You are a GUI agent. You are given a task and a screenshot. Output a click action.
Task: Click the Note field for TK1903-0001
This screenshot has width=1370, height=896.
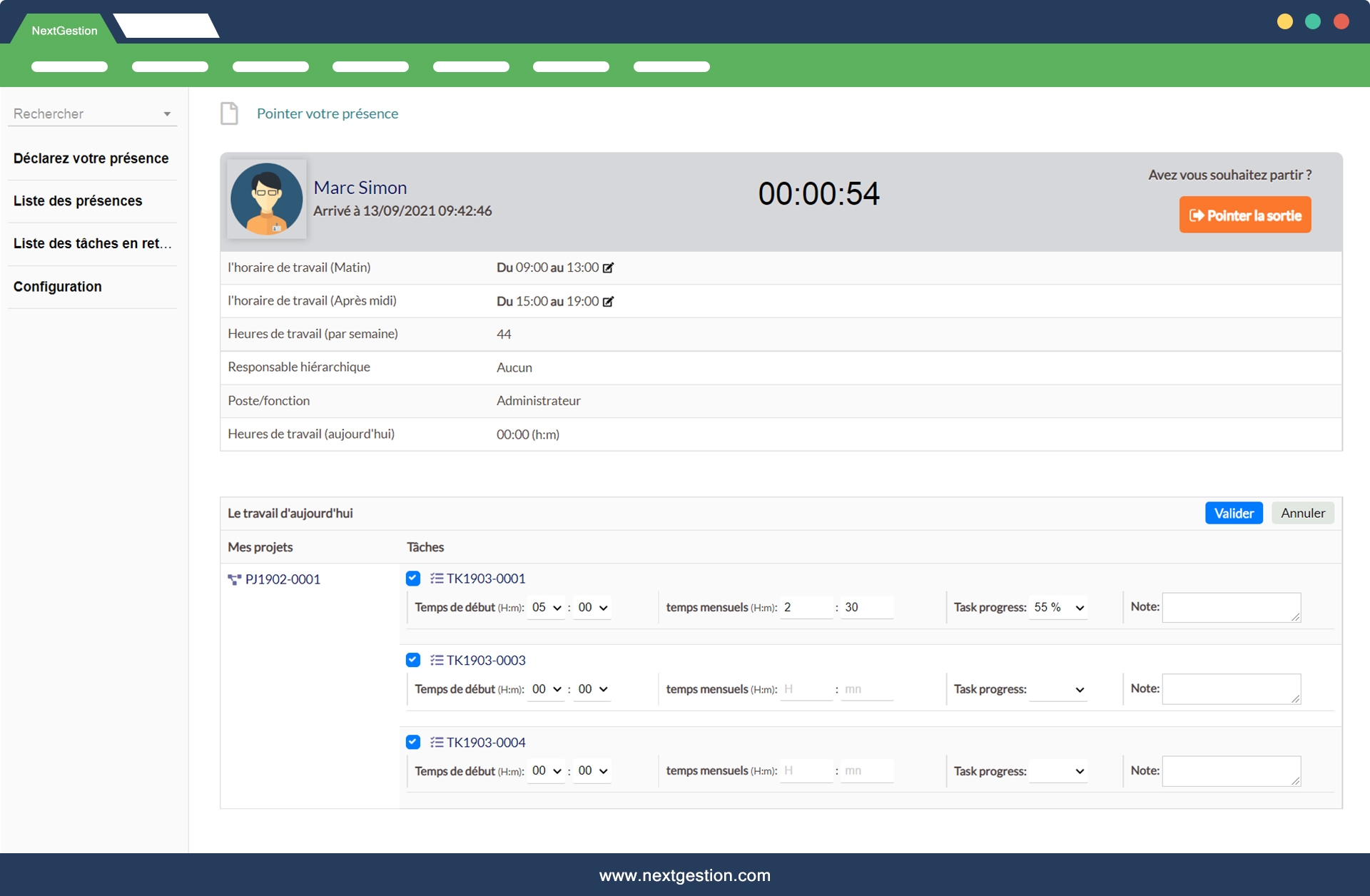tap(1231, 608)
